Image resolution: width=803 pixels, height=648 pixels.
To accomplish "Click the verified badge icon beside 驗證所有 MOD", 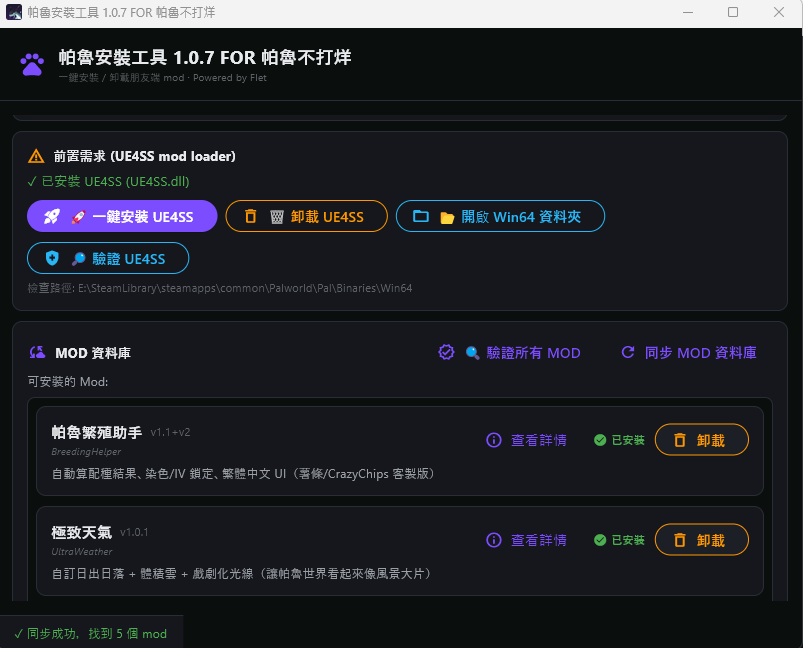I will click(x=446, y=352).
